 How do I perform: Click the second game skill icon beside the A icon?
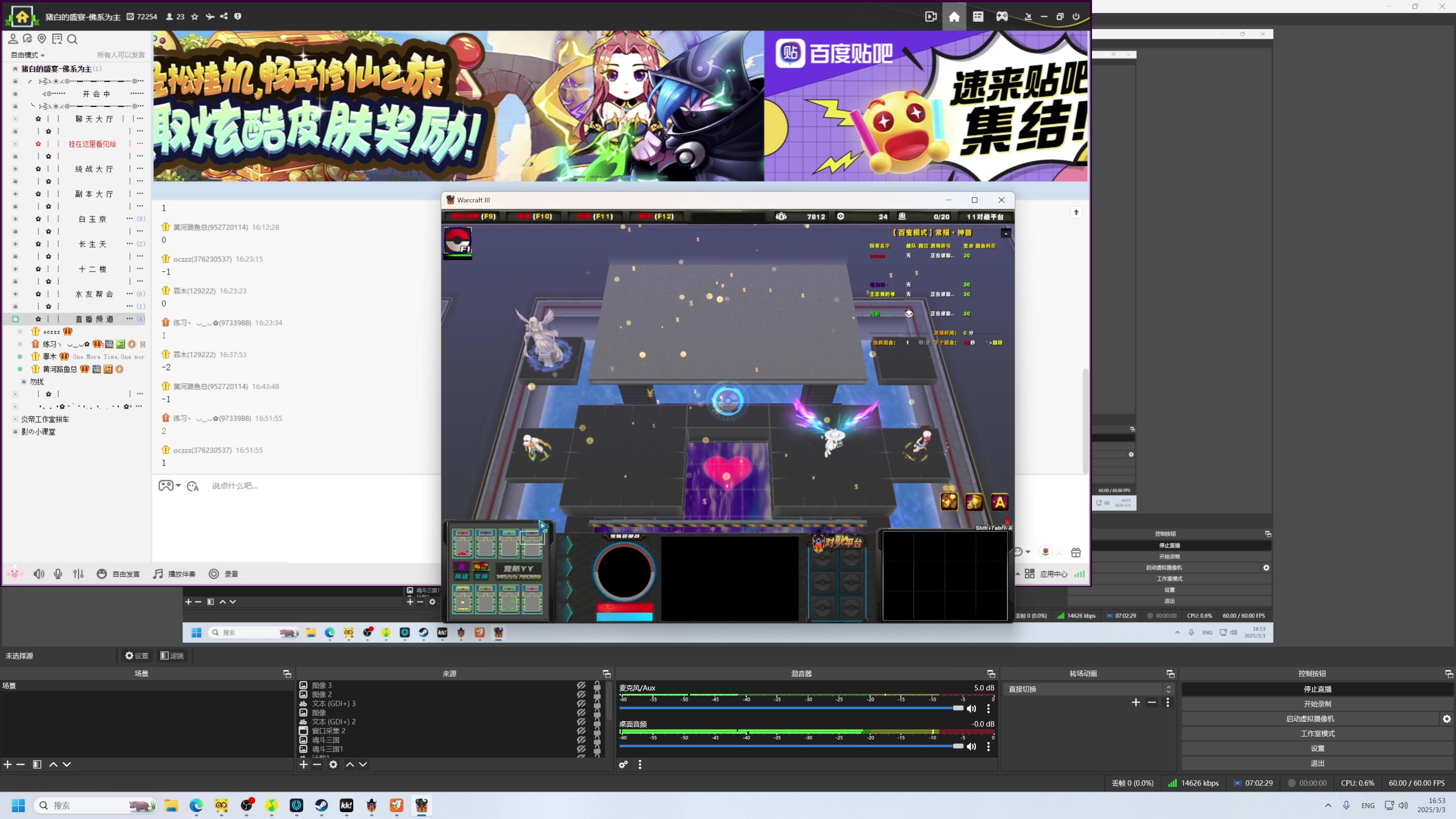[x=974, y=502]
